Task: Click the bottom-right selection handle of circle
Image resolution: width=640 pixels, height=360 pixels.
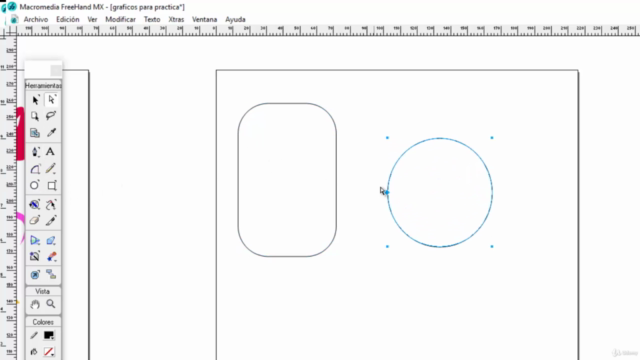Action: point(492,247)
